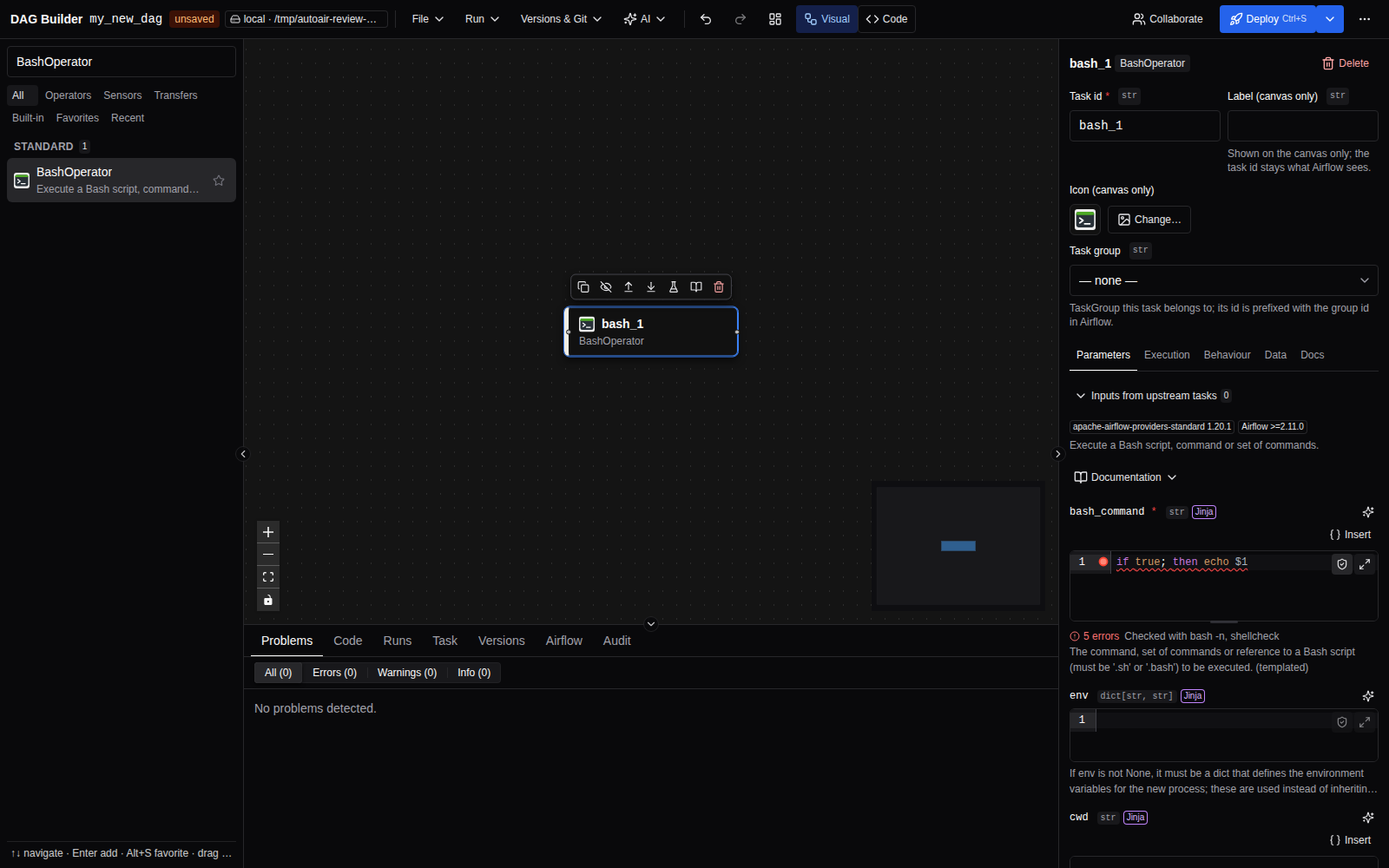1389x868 pixels.
Task: Open Versions & Git menu
Action: 561,19
